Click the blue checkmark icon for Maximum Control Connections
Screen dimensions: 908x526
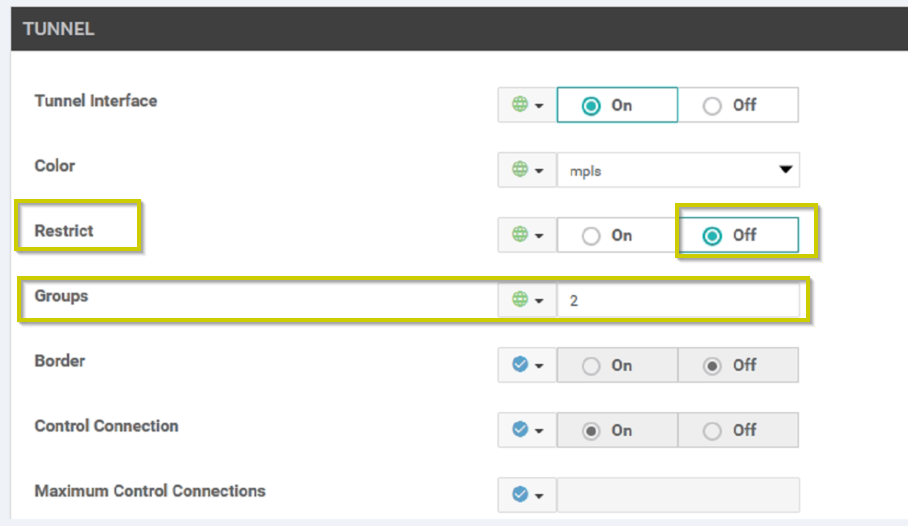pyautogui.click(x=520, y=494)
